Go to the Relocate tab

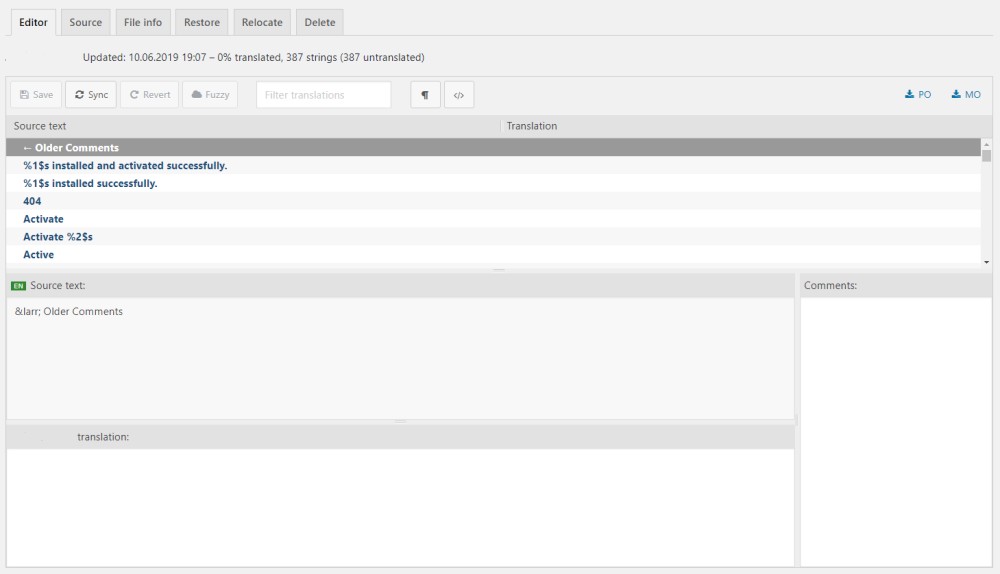[262, 22]
